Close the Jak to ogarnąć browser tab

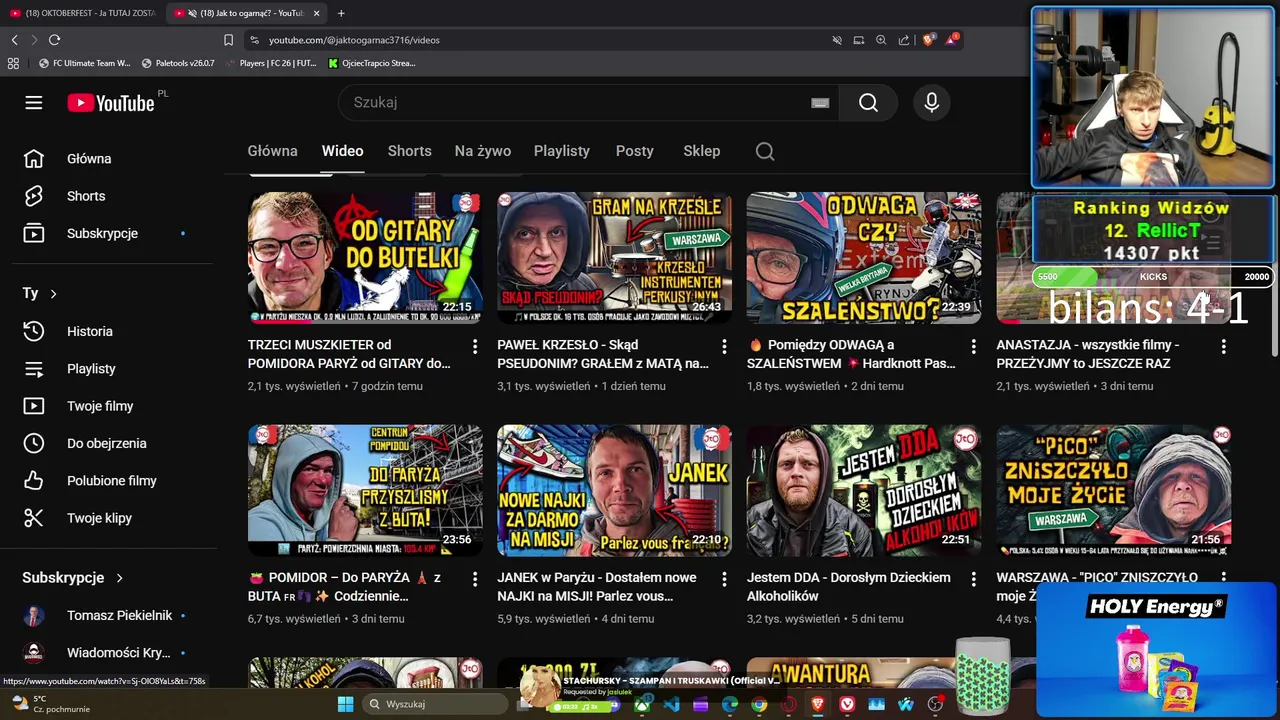point(316,13)
